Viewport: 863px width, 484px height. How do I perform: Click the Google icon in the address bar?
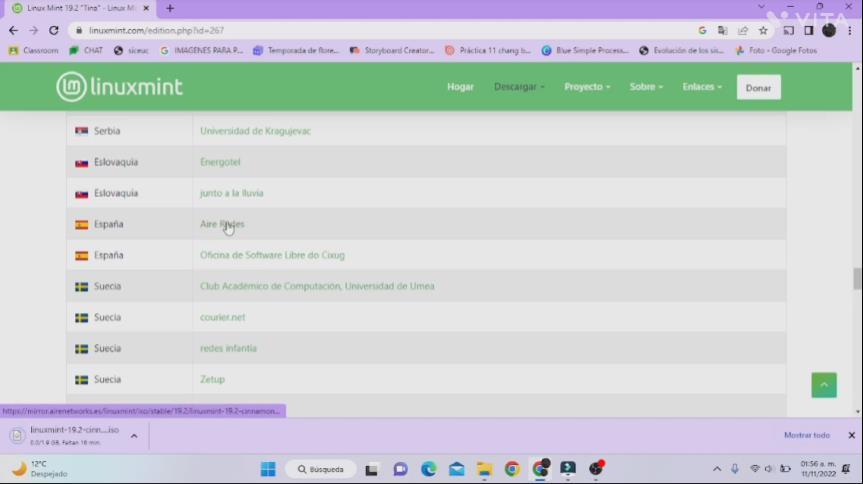pyautogui.click(x=702, y=31)
